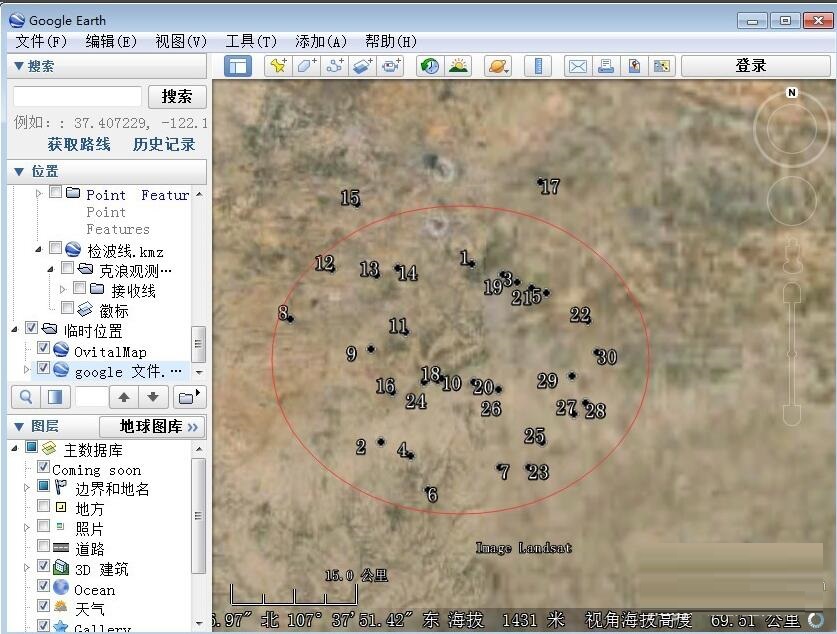Click the 登录 button
The height and width of the screenshot is (634, 837).
(753, 65)
